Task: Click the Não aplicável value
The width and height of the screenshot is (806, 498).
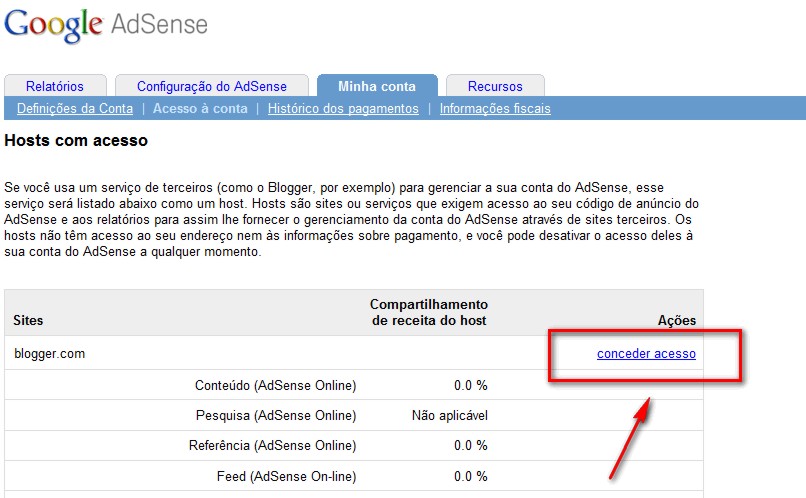Action: click(450, 415)
